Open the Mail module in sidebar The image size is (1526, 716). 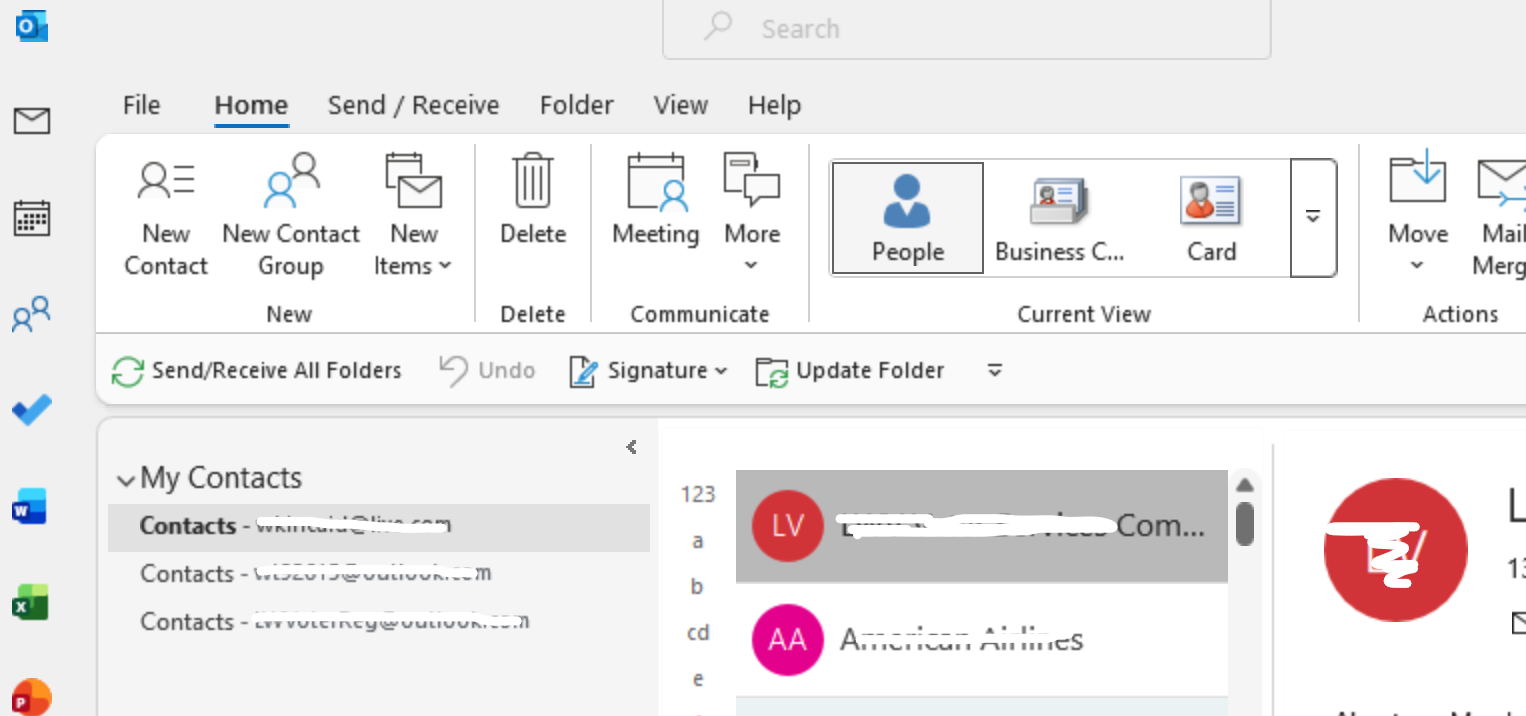pos(32,121)
